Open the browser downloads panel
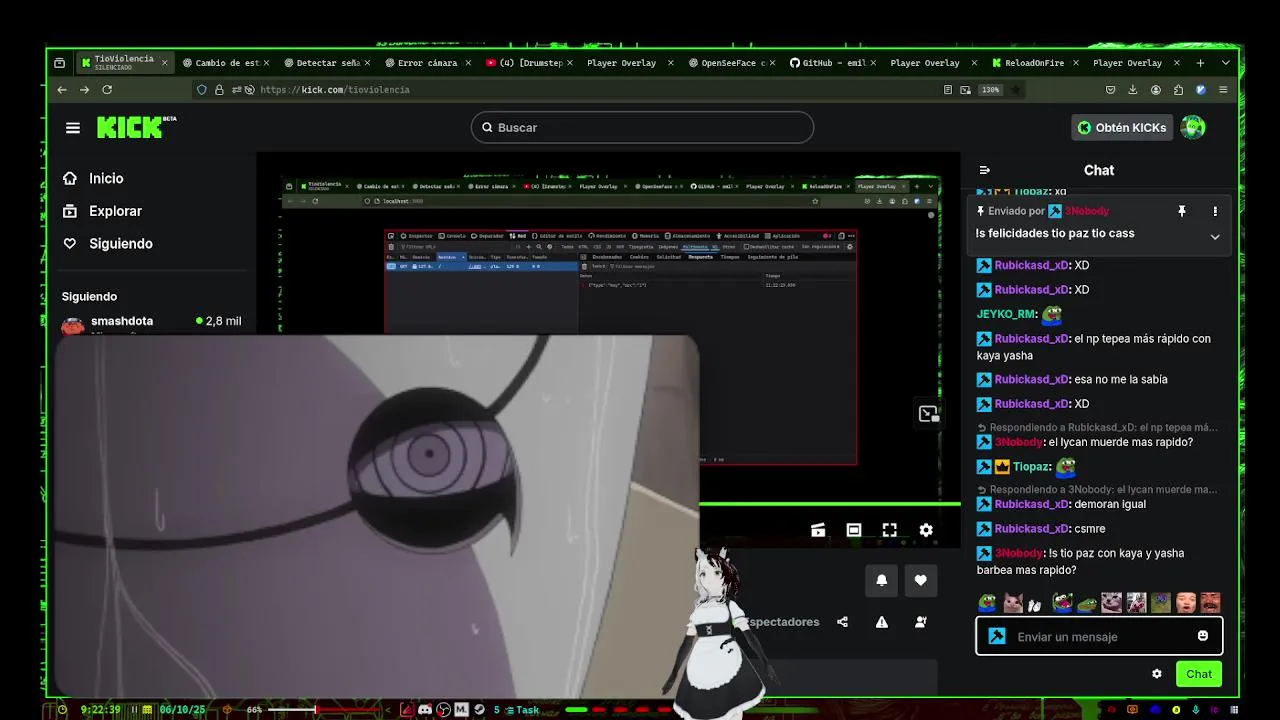This screenshot has width=1280, height=720. click(1133, 90)
